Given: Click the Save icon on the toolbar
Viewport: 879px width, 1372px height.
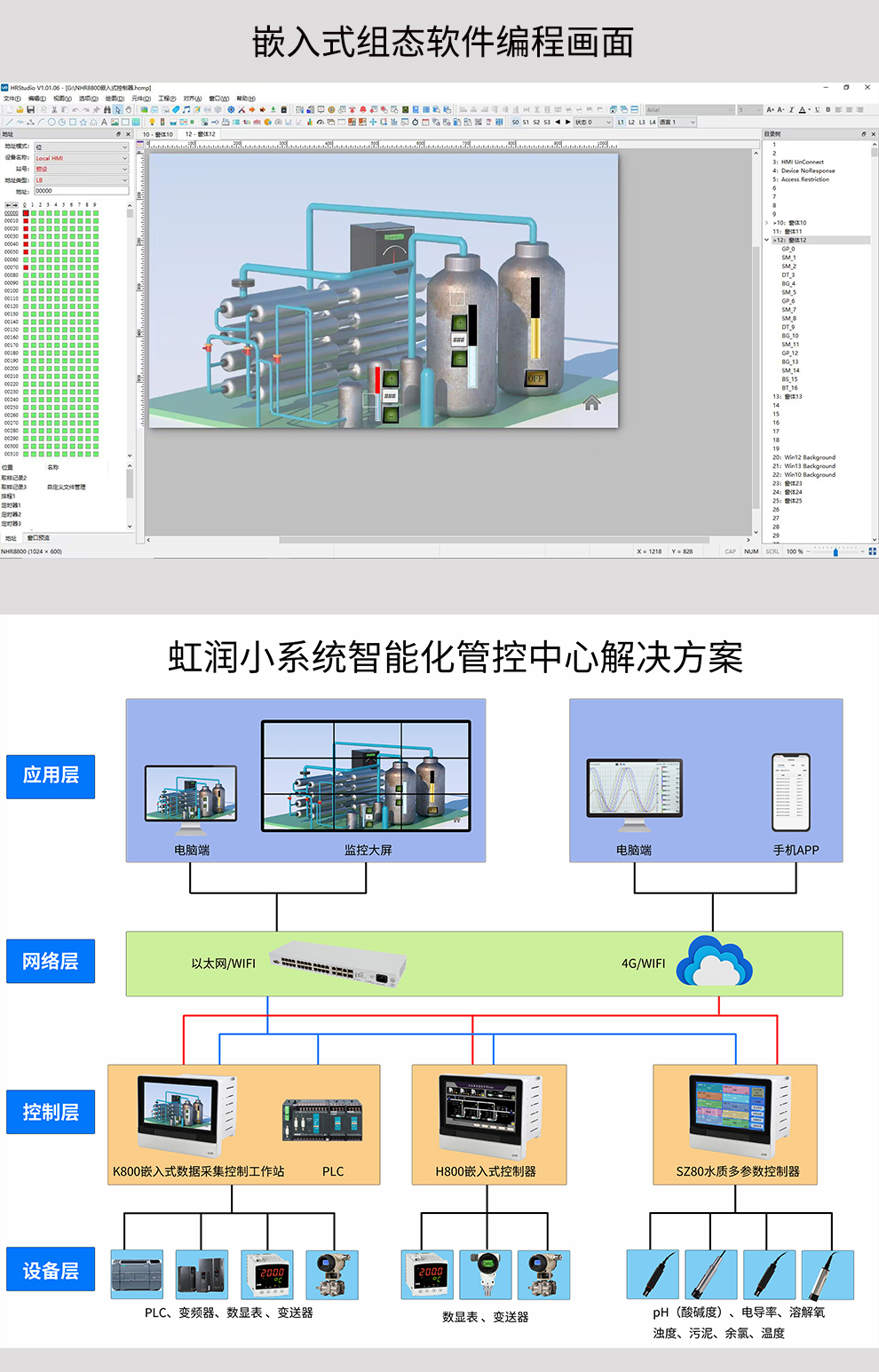Looking at the screenshot, I should 31,110.
